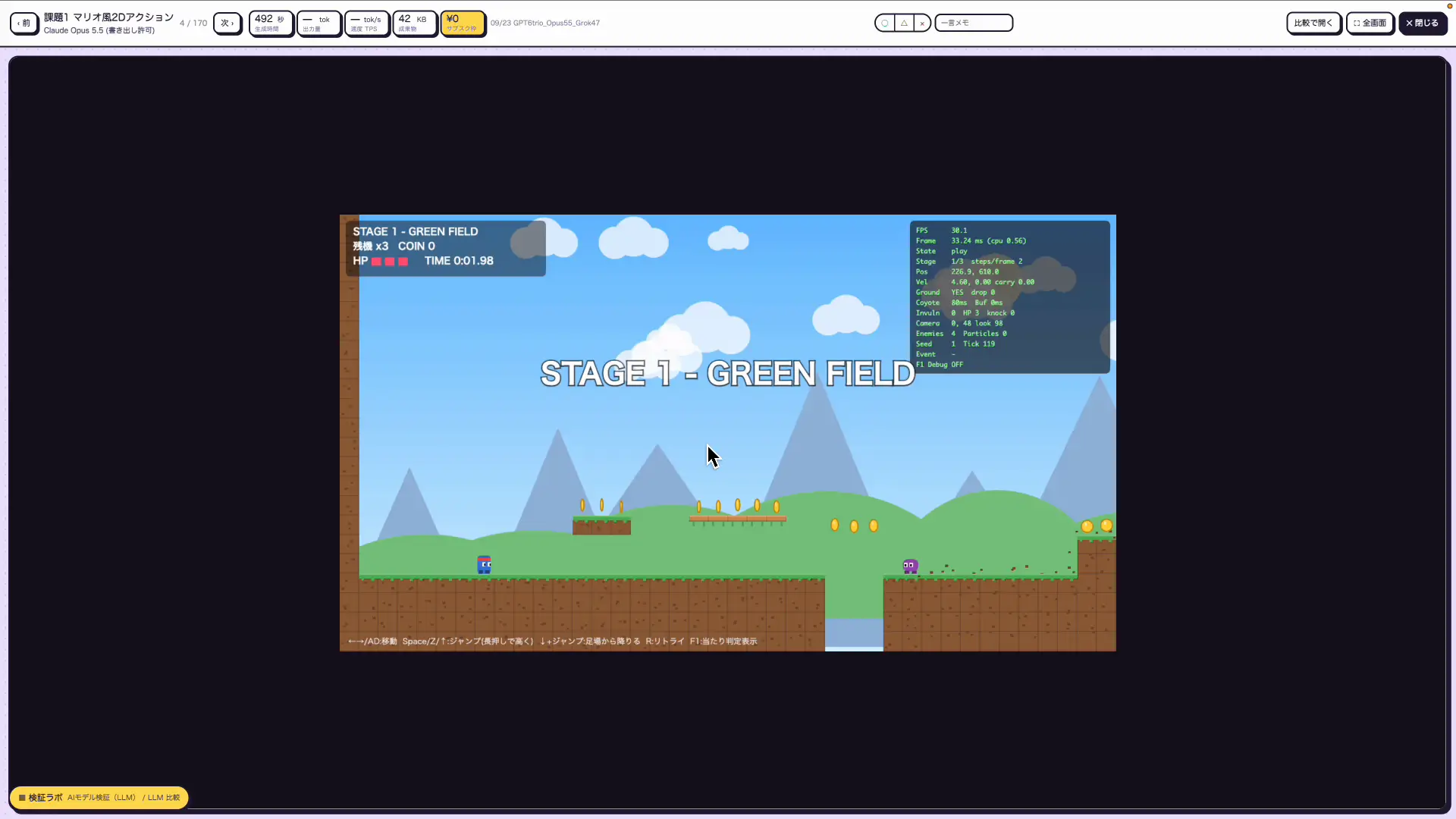Click the Seed 1 Tick 119 debug line
Viewport: 1456px width, 819px height.
[955, 344]
